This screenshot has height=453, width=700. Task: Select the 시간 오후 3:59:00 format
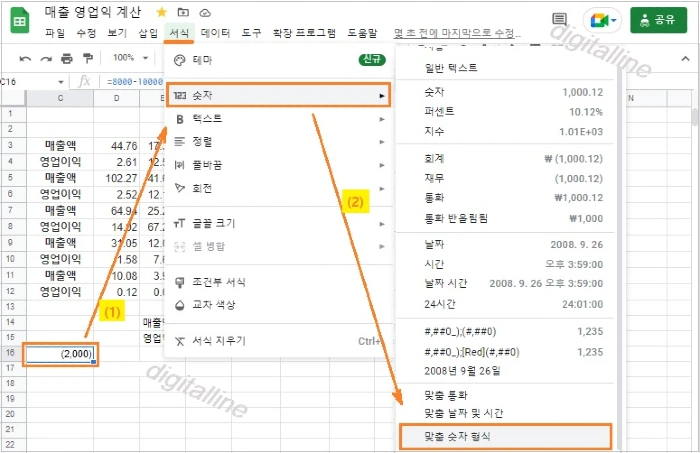[x=505, y=264]
